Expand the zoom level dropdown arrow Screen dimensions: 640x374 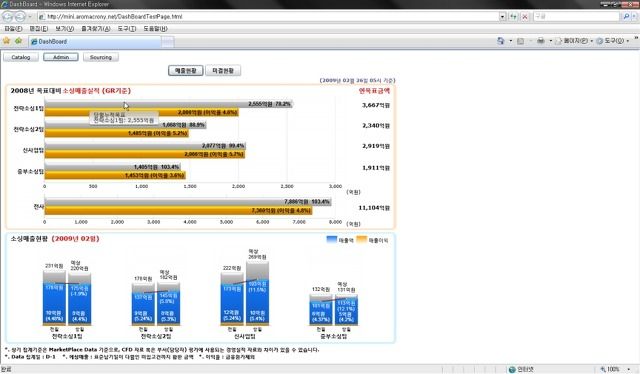click(629, 369)
